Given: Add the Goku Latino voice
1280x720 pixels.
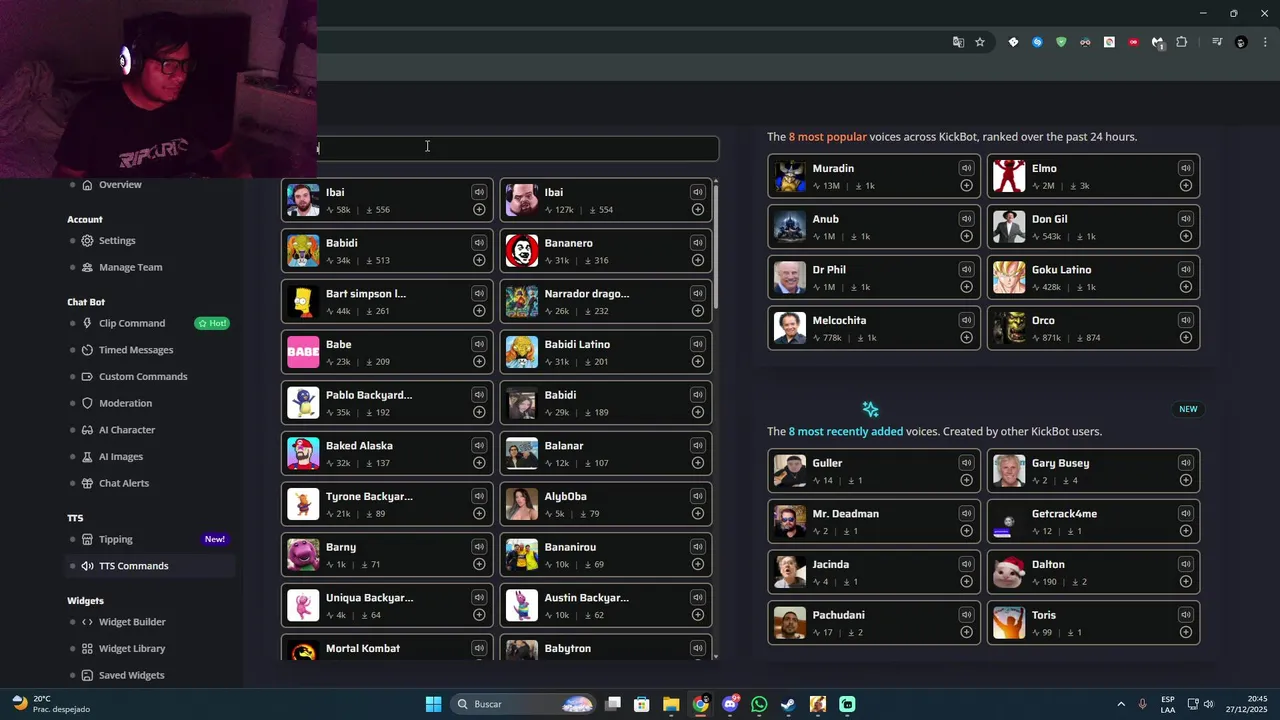Looking at the screenshot, I should coord(1185,287).
